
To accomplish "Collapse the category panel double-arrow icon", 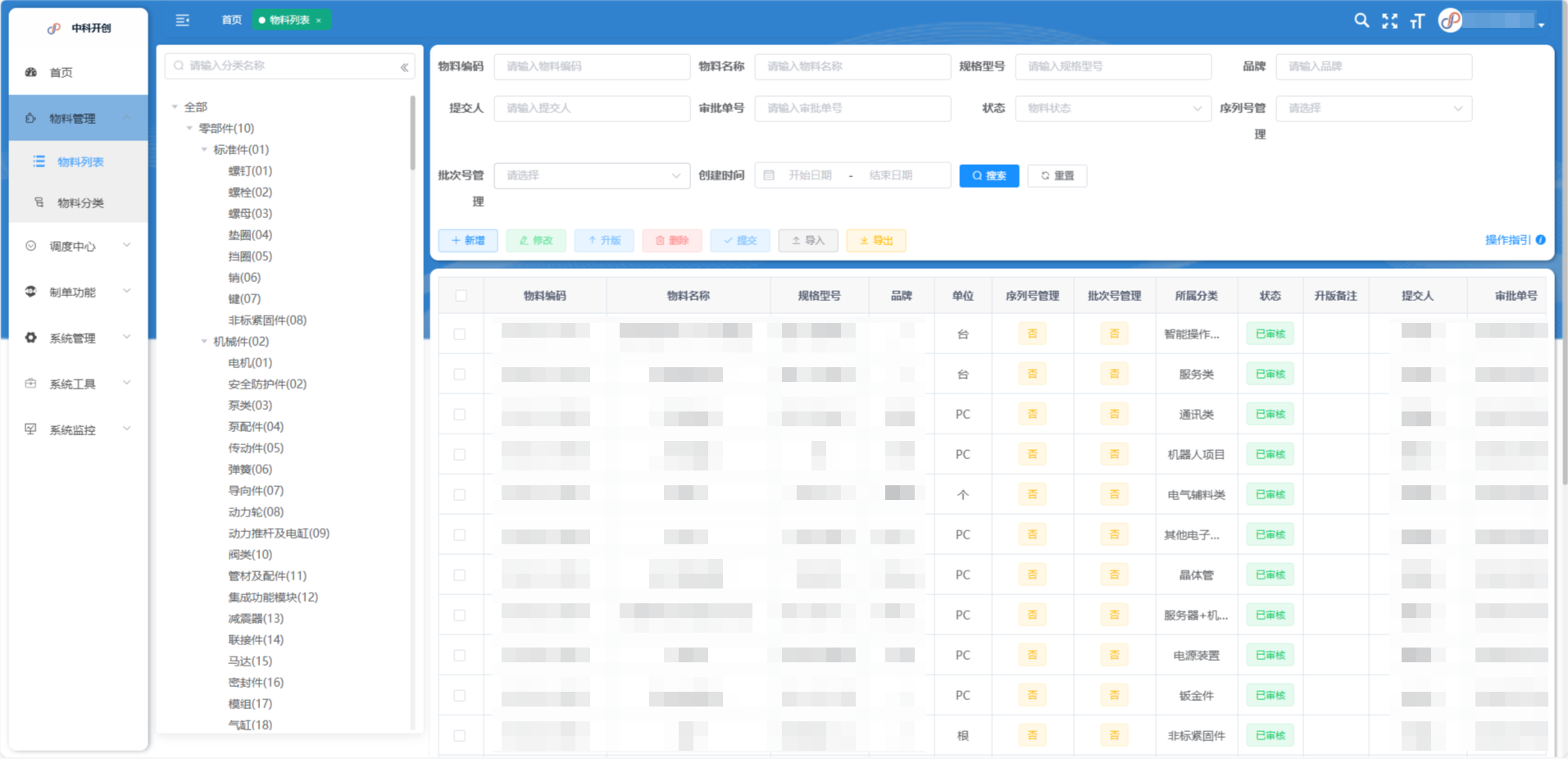I will 404,67.
